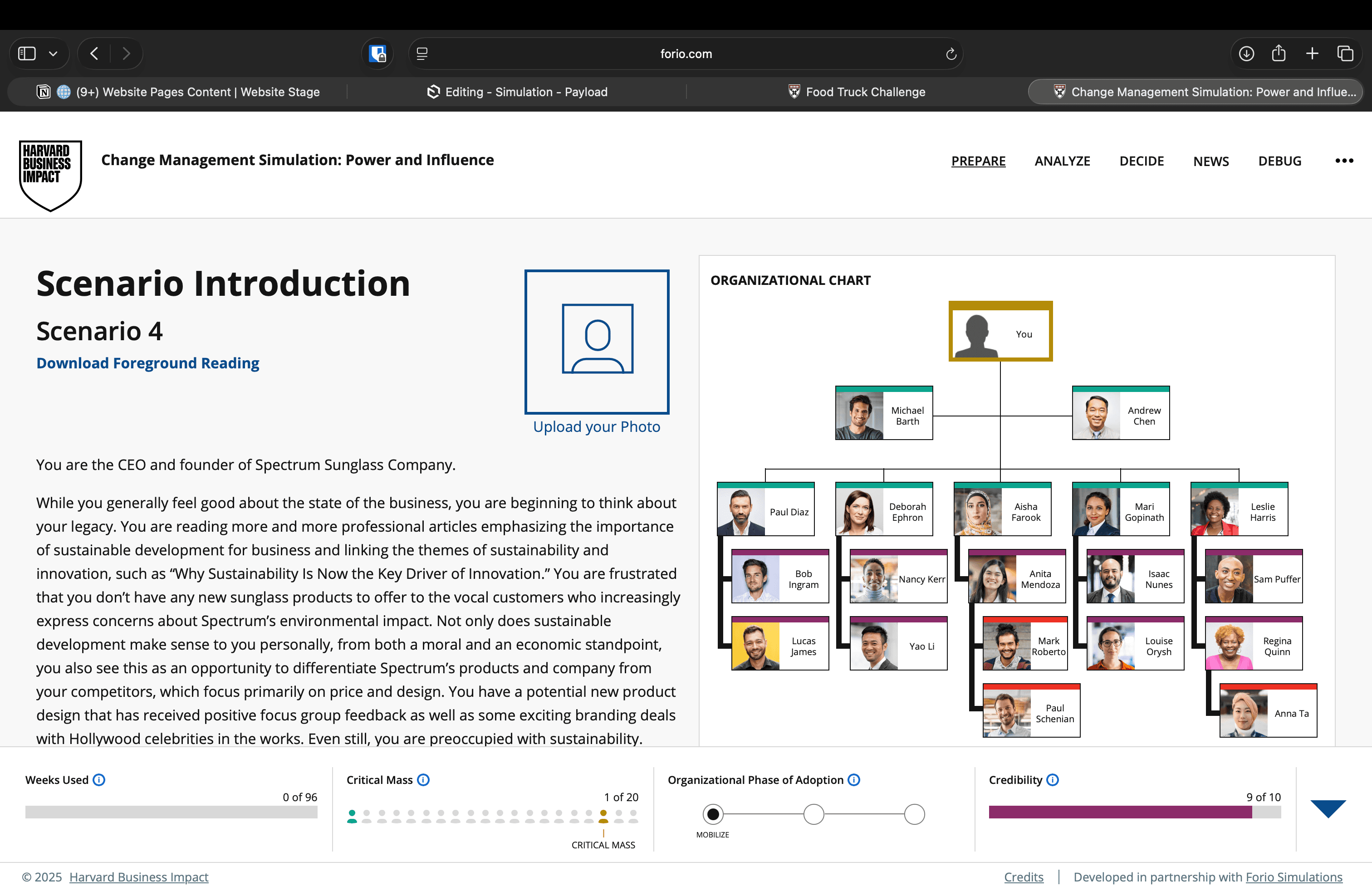Open the tab overview icon
This screenshot has width=1372, height=891.
(x=1346, y=54)
